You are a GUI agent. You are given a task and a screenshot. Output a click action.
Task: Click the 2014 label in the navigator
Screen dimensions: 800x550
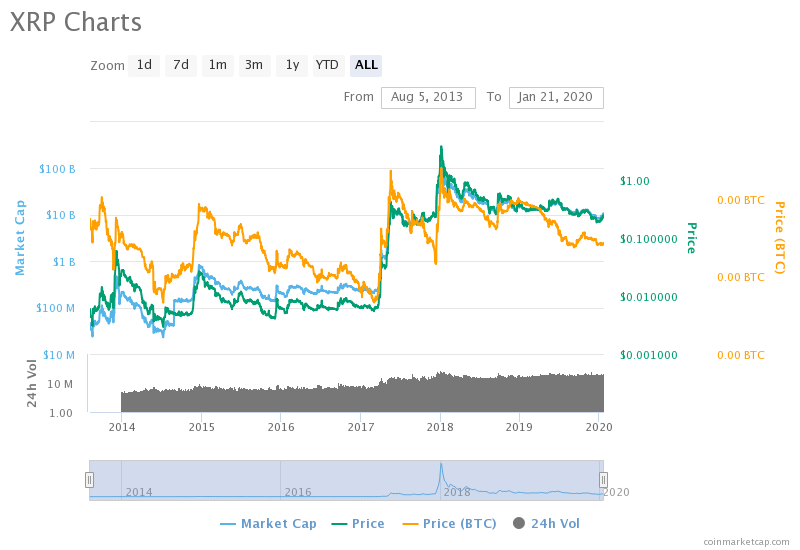[139, 492]
